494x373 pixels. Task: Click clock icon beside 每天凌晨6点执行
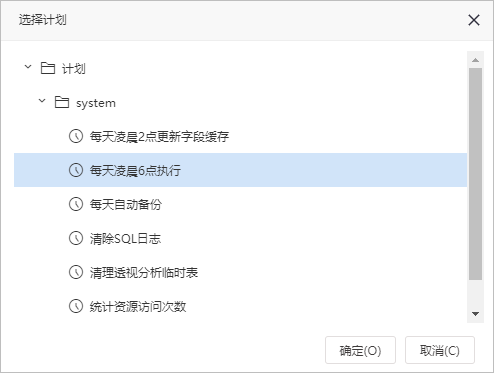(x=76, y=170)
